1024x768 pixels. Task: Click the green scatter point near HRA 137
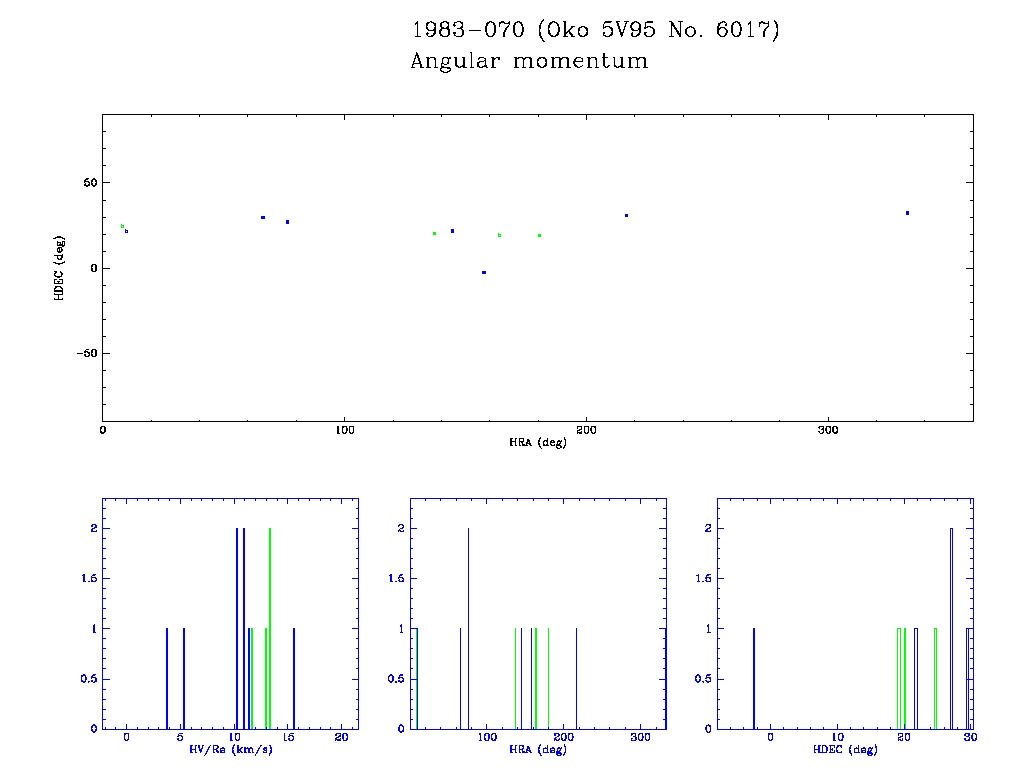(x=434, y=233)
